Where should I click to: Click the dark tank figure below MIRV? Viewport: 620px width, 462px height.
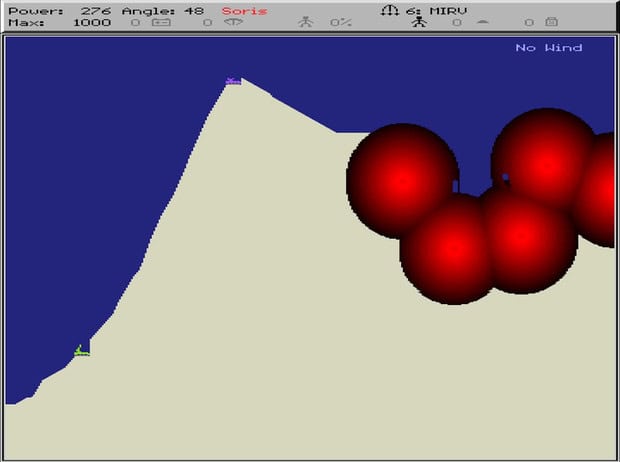(x=419, y=22)
